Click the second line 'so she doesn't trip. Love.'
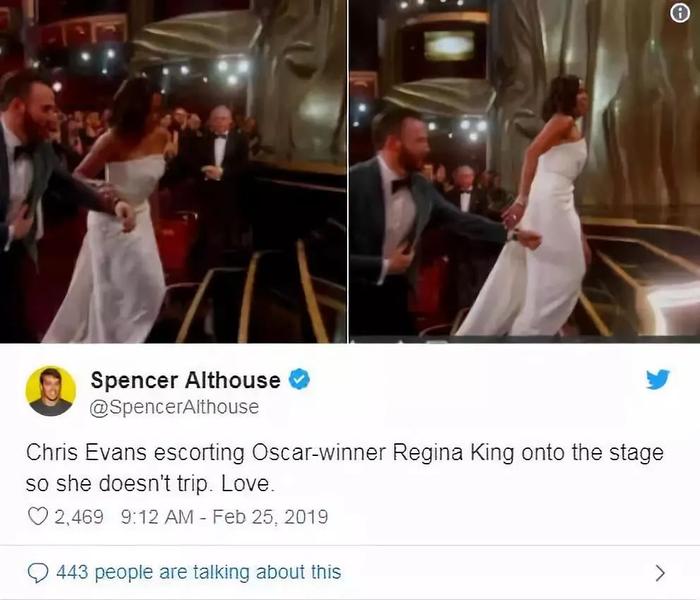The image size is (700, 600). [150, 484]
